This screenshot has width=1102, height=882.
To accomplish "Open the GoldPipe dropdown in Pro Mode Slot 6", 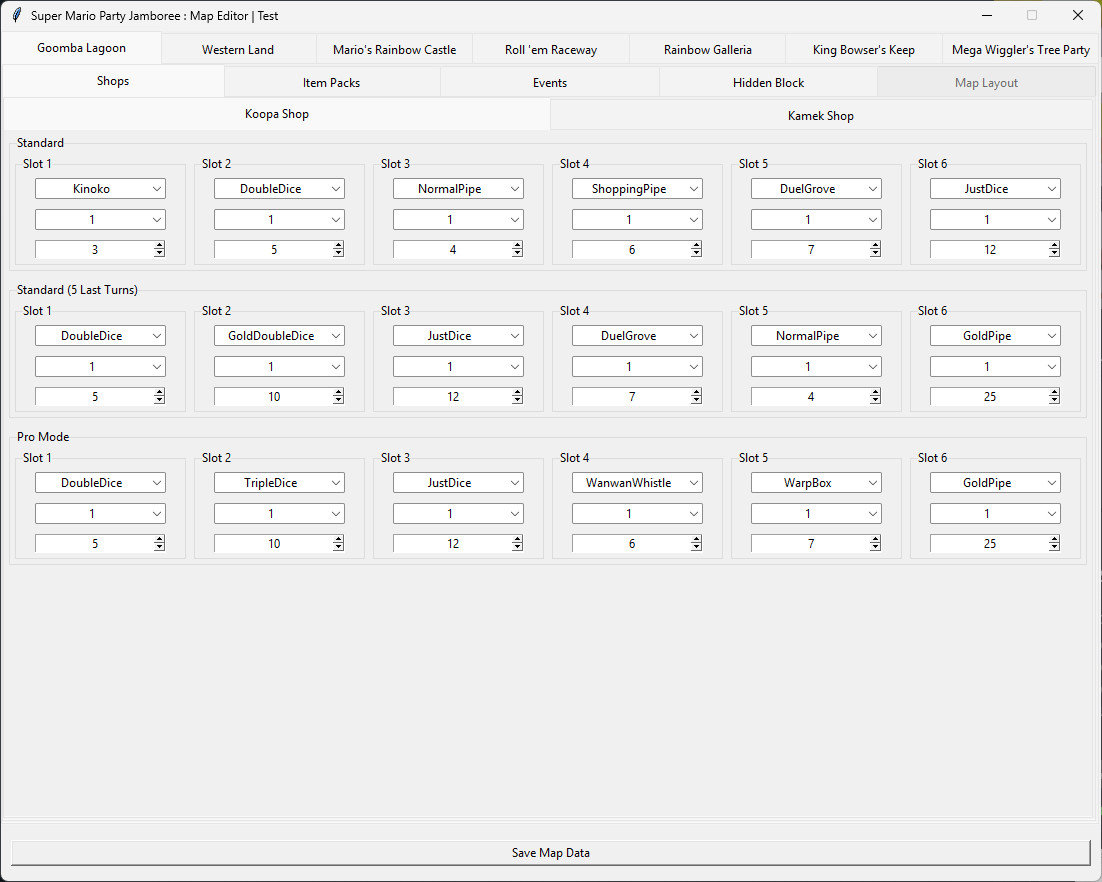I will 994,482.
